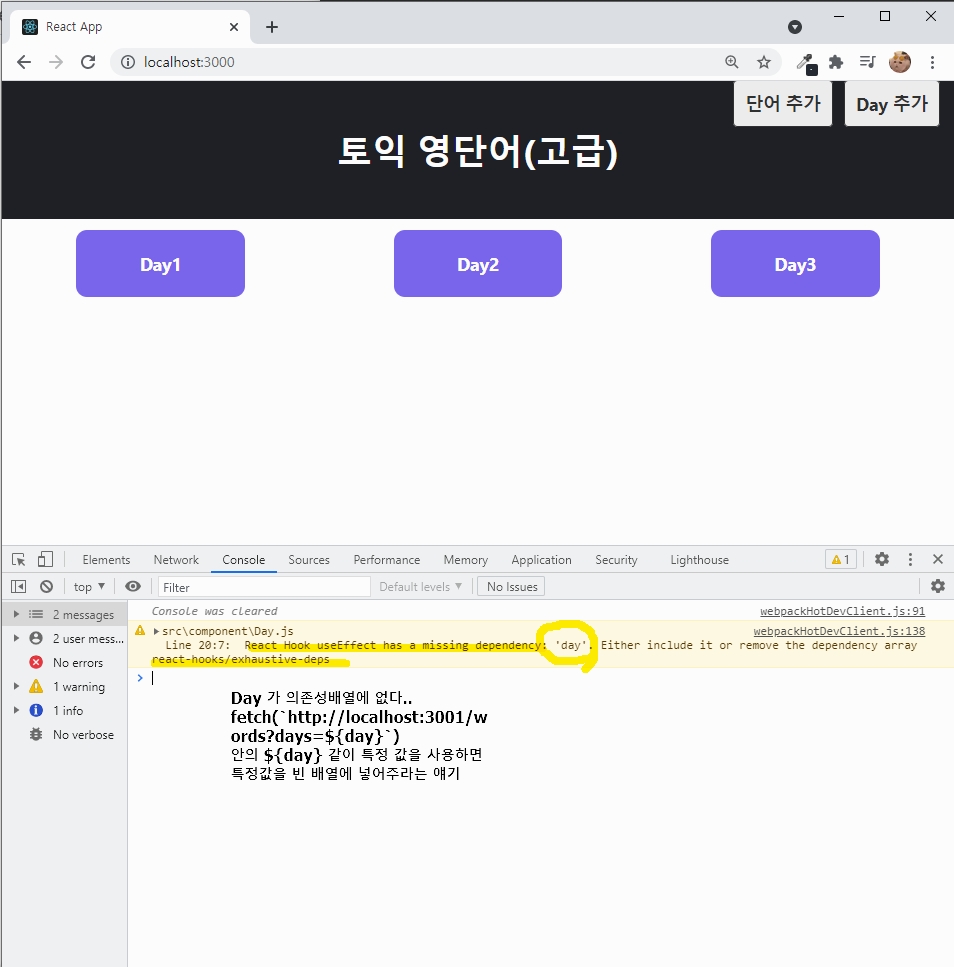Reload the localhost page
The height and width of the screenshot is (967, 954).
[88, 62]
